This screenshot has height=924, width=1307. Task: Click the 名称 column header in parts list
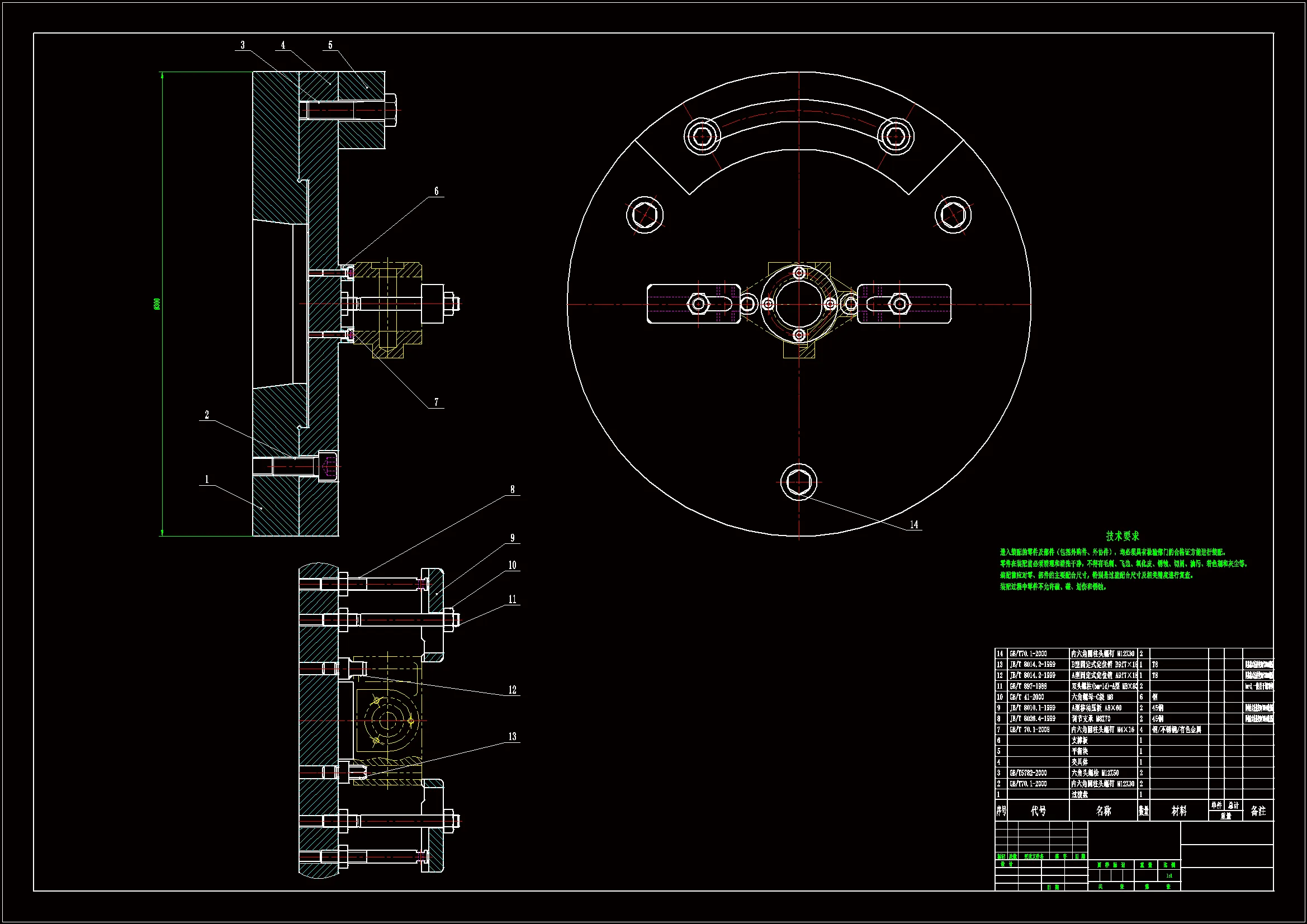tap(1103, 811)
